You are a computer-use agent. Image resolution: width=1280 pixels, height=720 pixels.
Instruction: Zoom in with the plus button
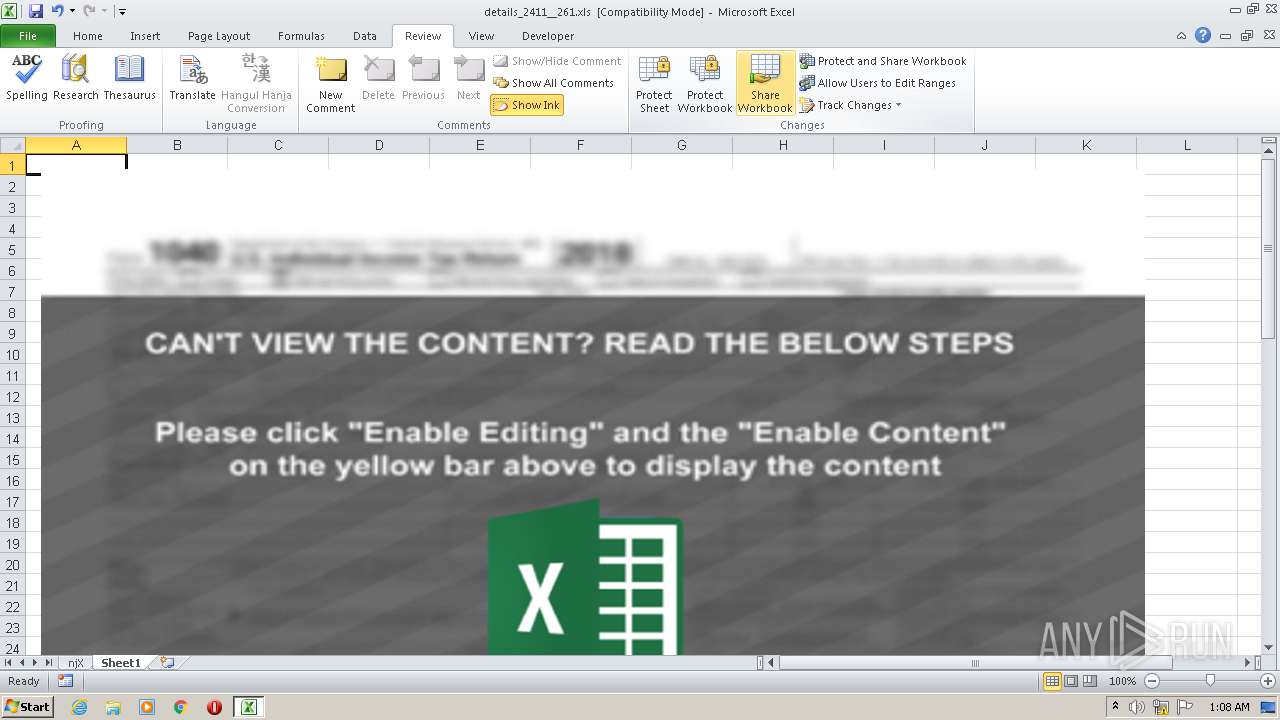pos(1267,681)
